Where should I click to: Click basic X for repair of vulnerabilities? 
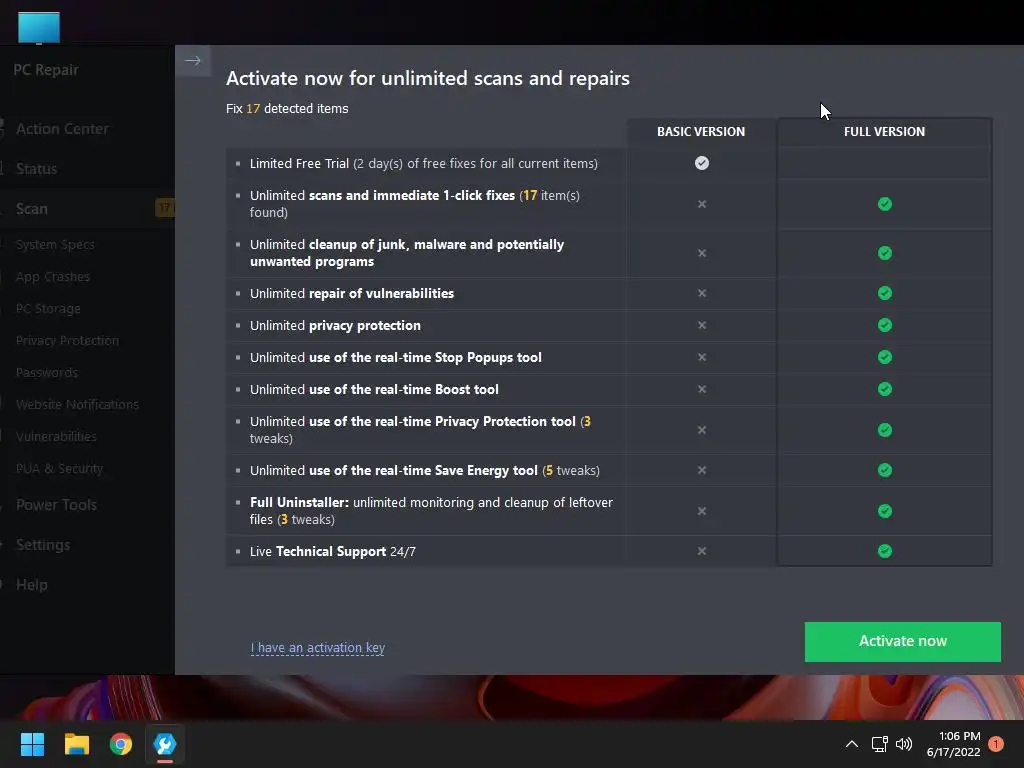click(702, 293)
